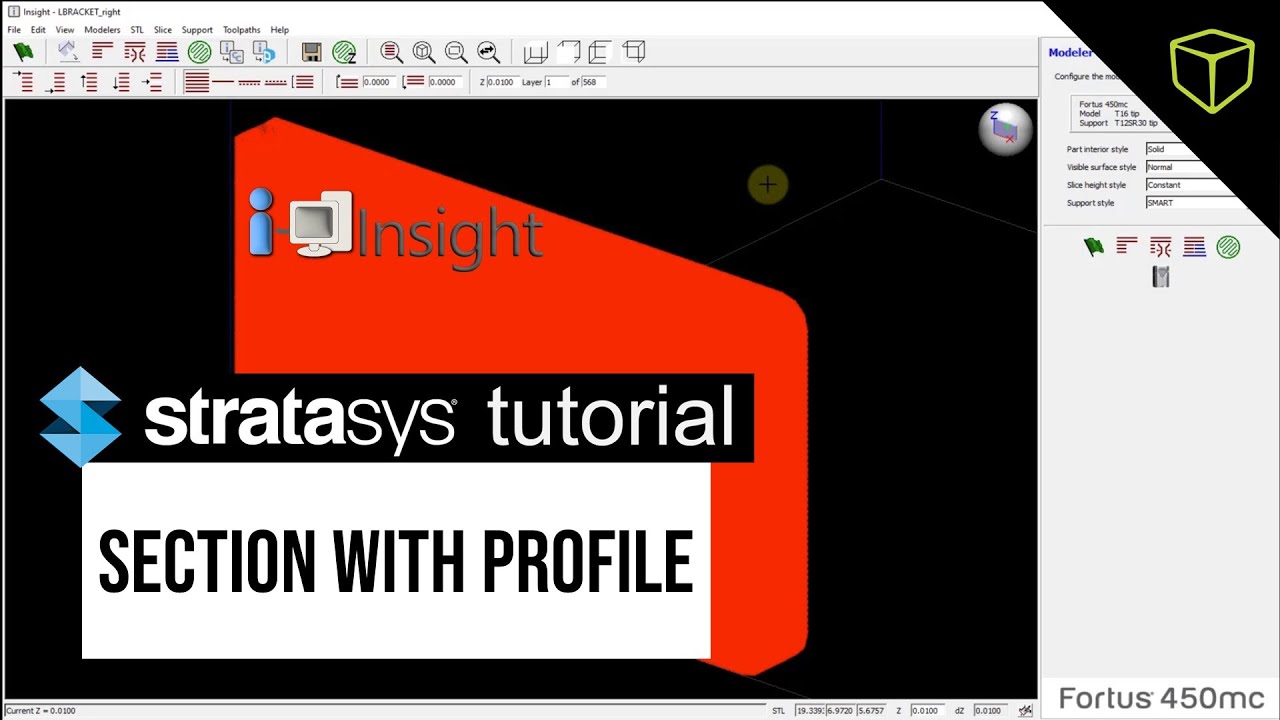Click the slice icon in the Modeler panel

[x=1127, y=246]
